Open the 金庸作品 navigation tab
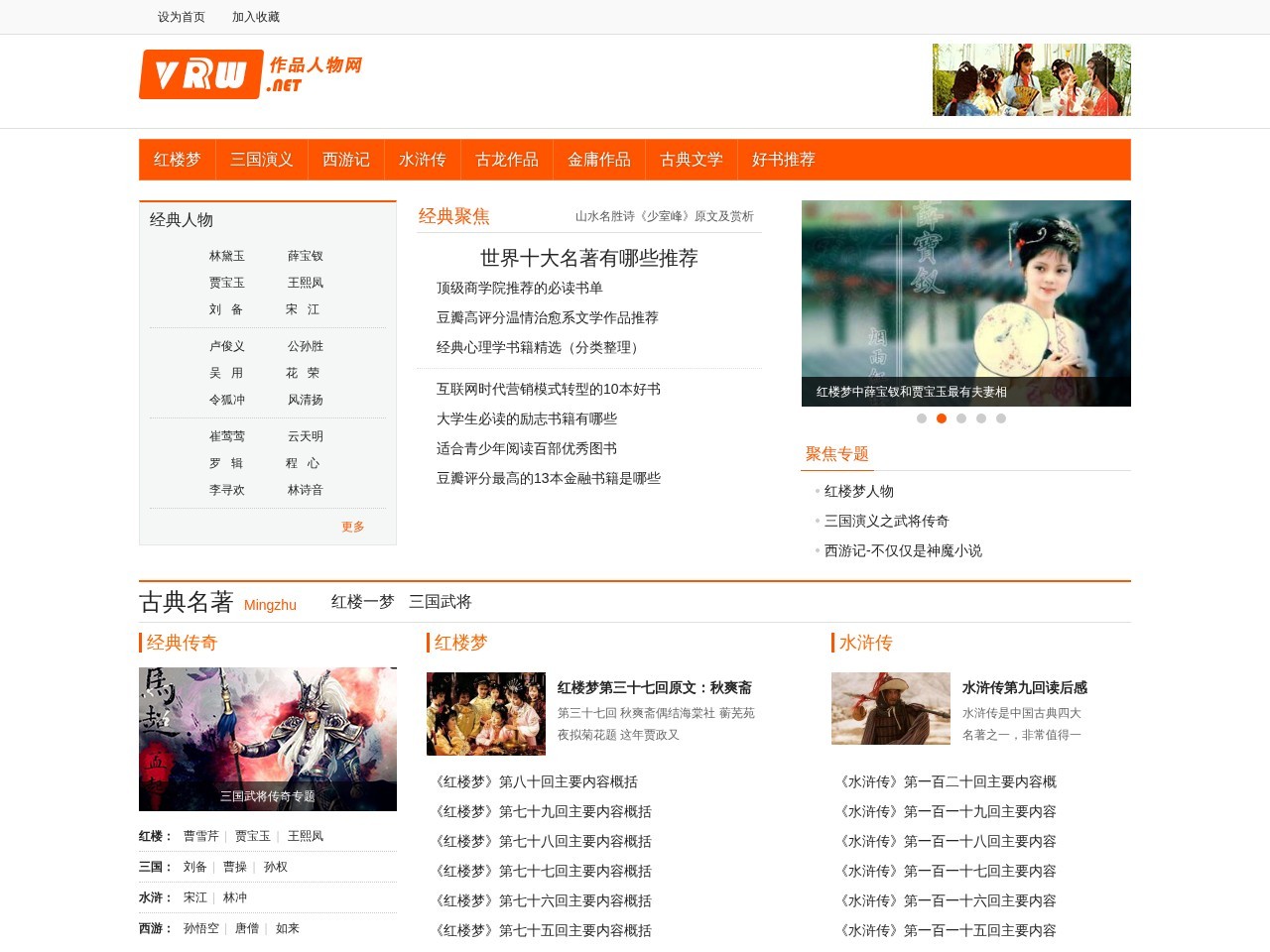 [x=599, y=160]
